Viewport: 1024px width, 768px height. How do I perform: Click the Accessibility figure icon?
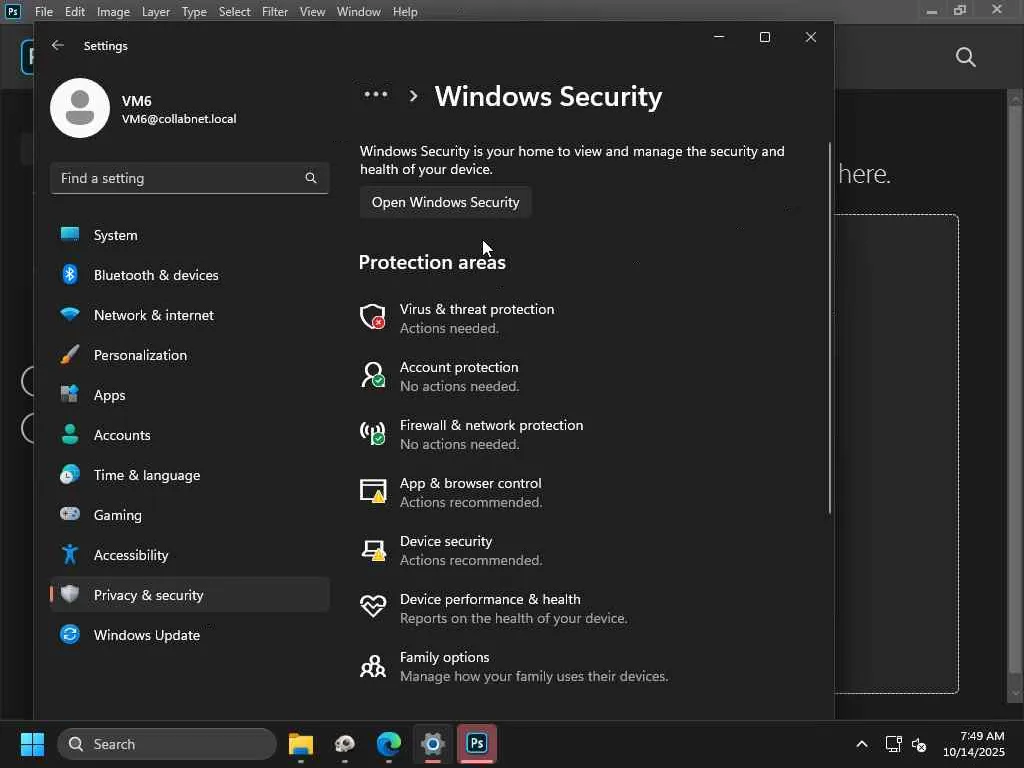70,554
